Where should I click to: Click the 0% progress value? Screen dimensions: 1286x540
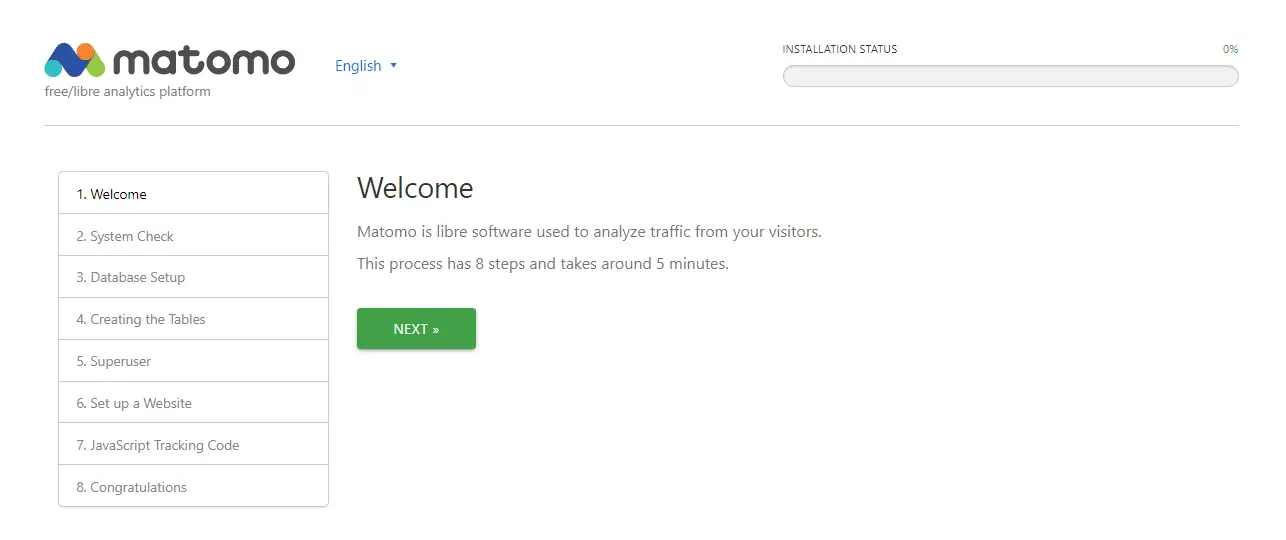[1230, 49]
